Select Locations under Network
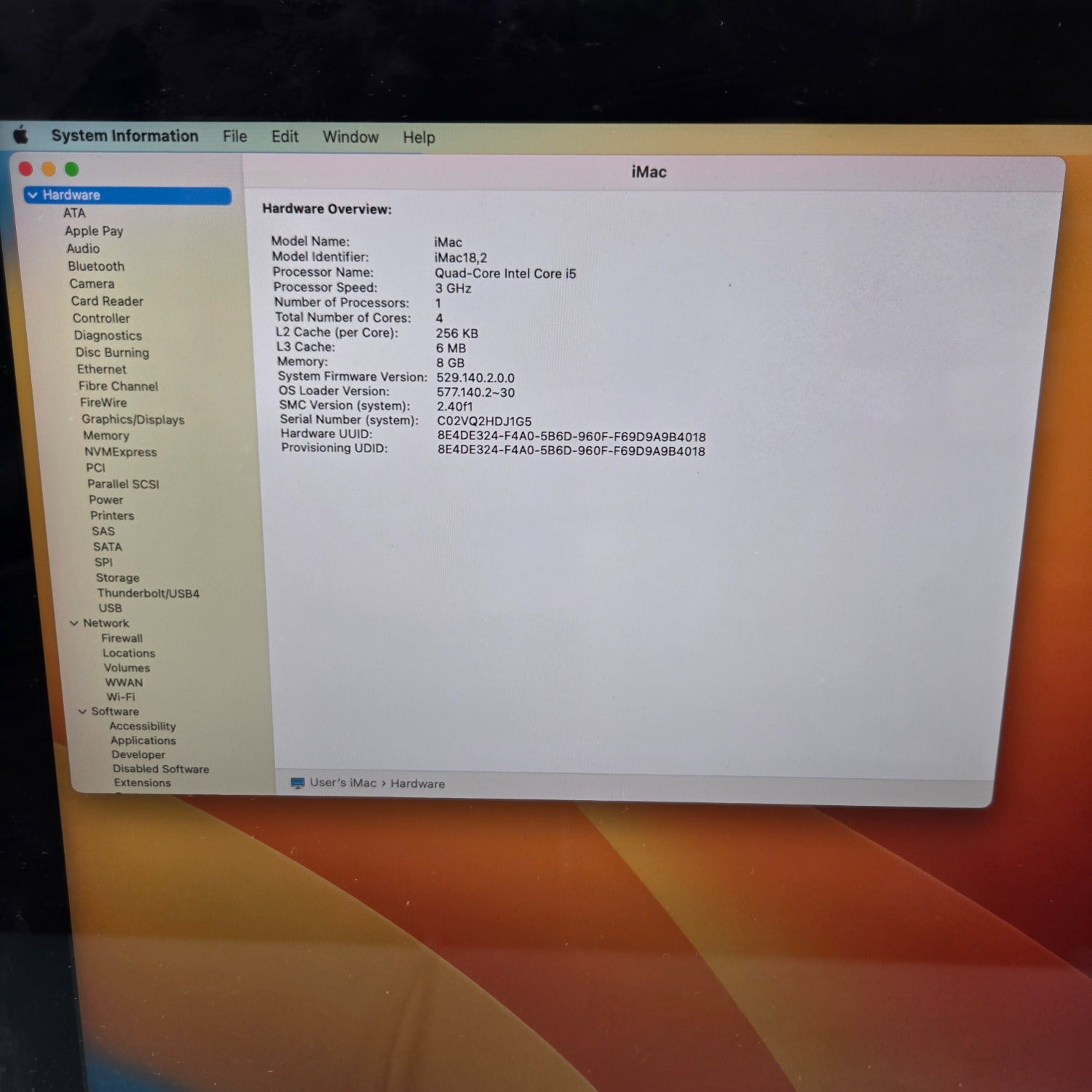Viewport: 1092px width, 1092px height. (x=129, y=653)
